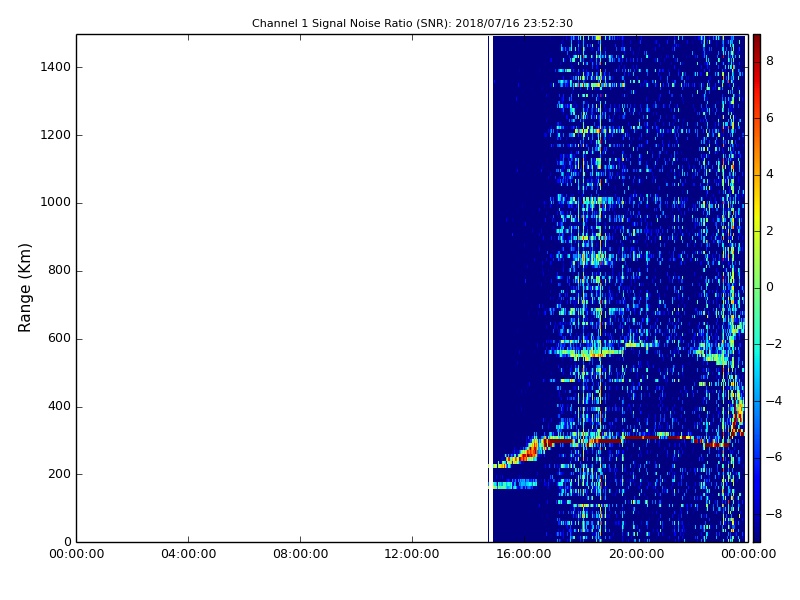Click the 1400 tick label on range axis
This screenshot has height=600, width=800.
point(55,67)
